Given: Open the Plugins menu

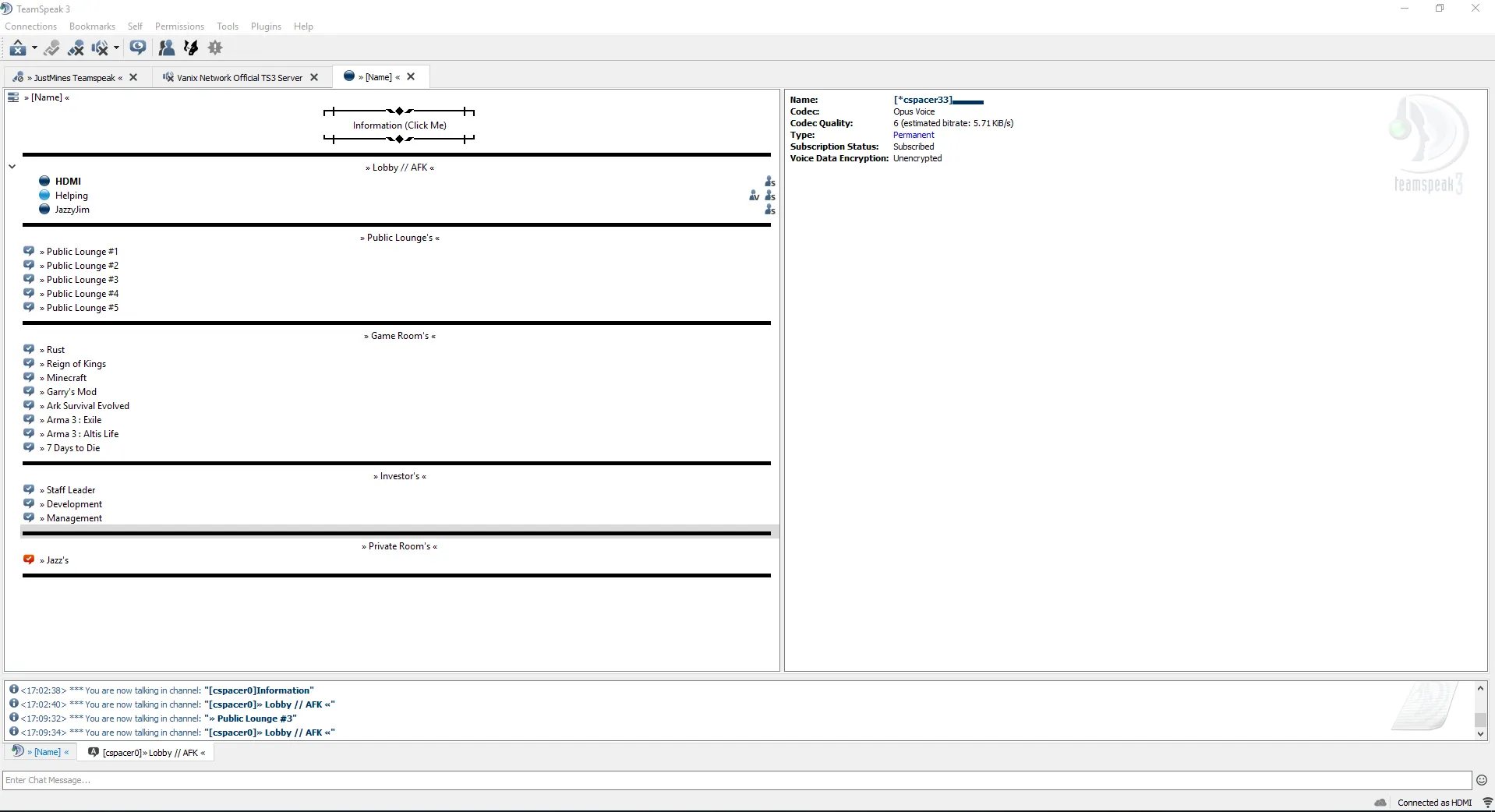Looking at the screenshot, I should [x=266, y=26].
